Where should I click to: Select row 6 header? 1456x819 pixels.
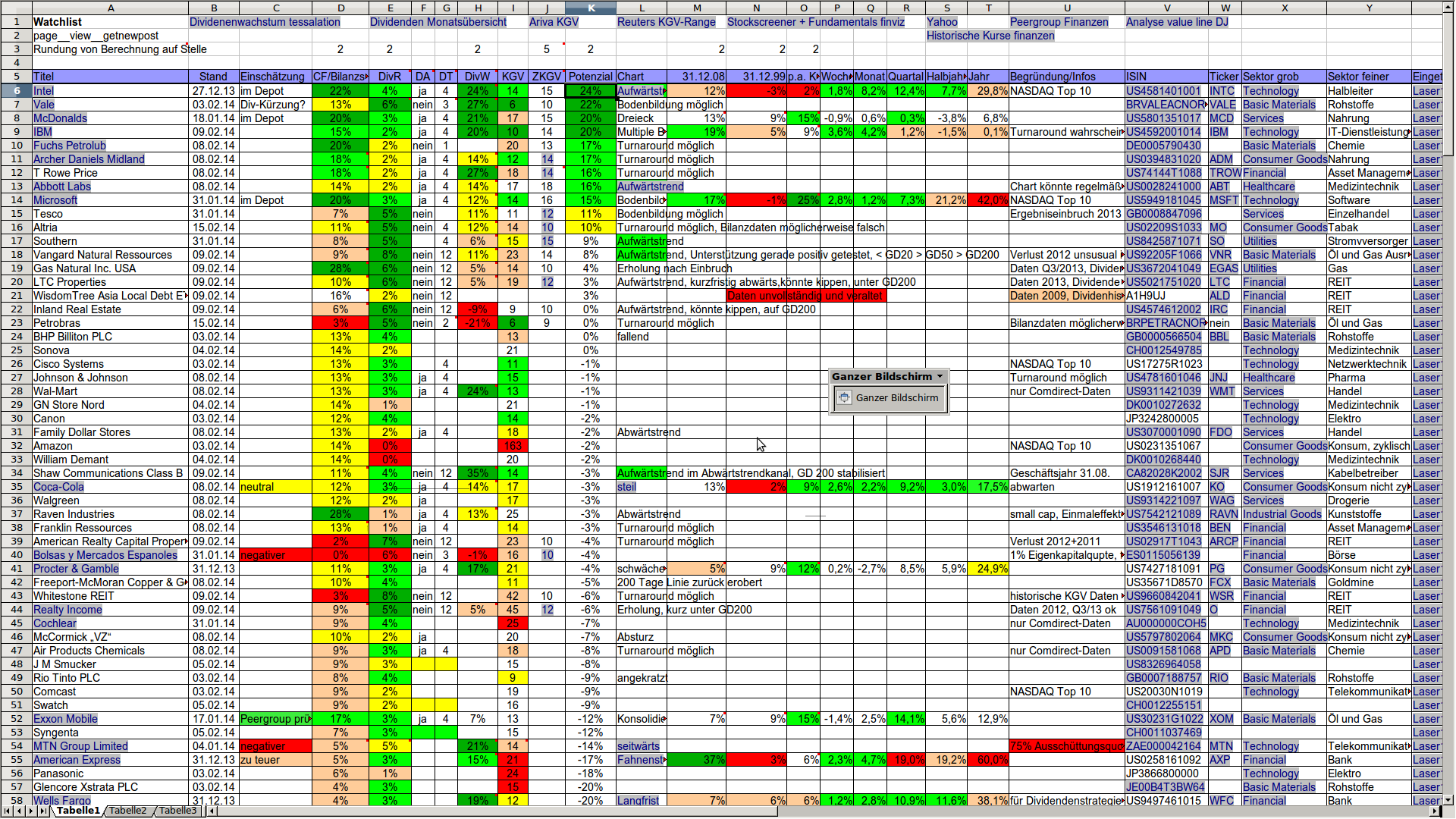16,90
